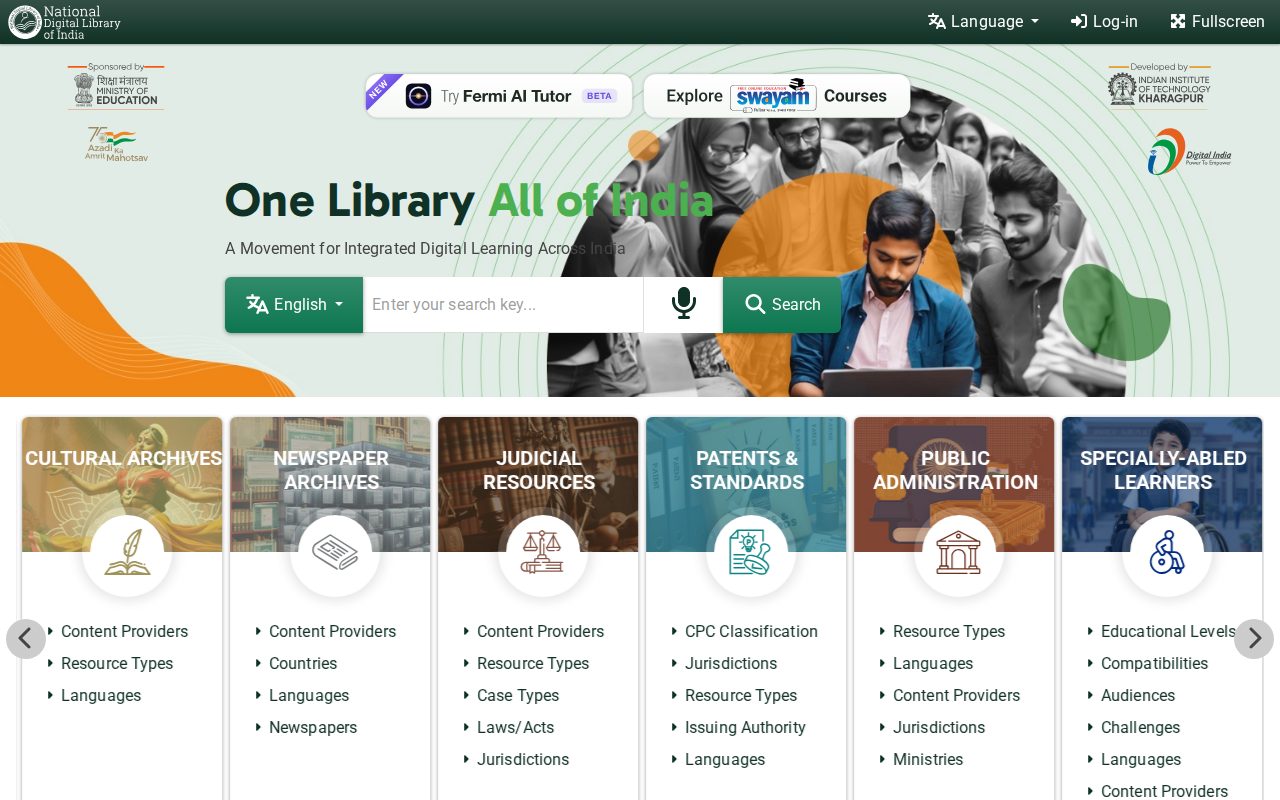The image size is (1280, 800).
Task: Open the Newspaper Archives category heading
Action: [331, 470]
